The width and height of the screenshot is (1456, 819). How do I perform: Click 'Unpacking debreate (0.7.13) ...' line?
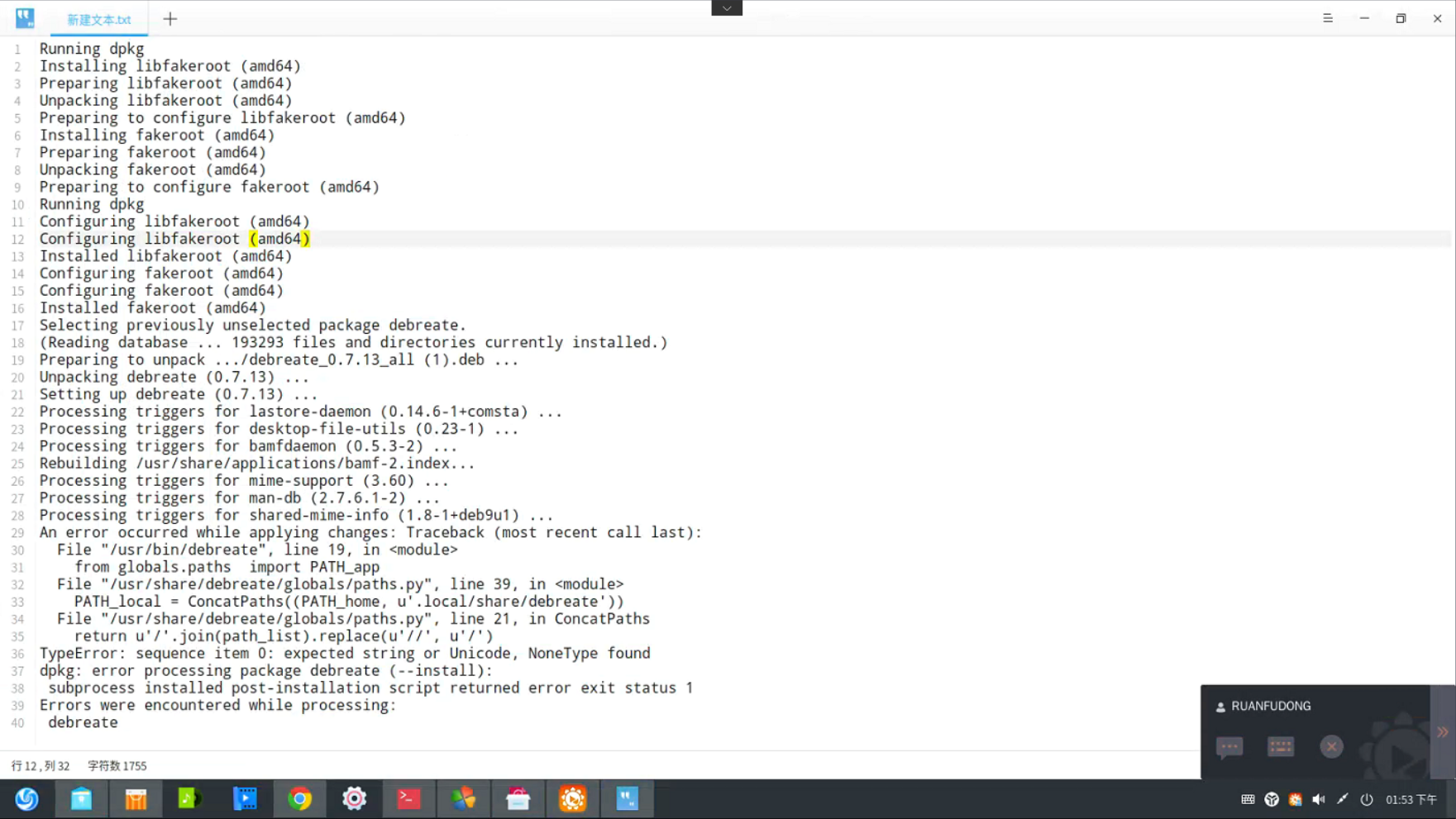coord(174,378)
